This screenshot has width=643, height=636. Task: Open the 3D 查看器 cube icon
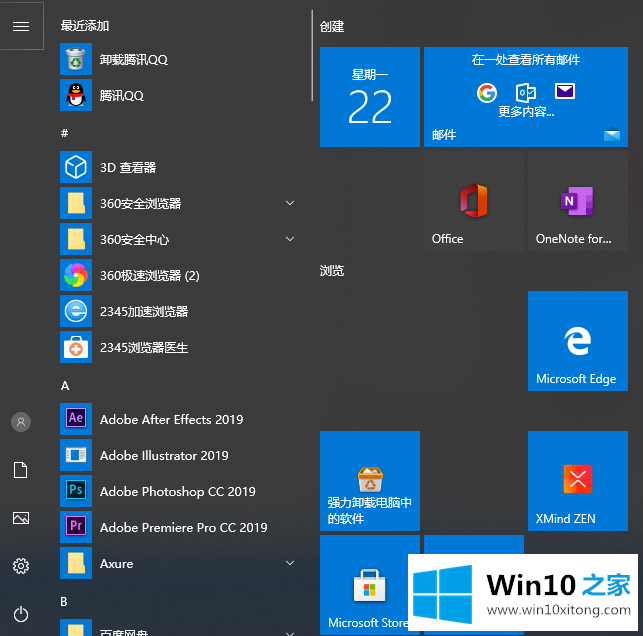tap(76, 167)
